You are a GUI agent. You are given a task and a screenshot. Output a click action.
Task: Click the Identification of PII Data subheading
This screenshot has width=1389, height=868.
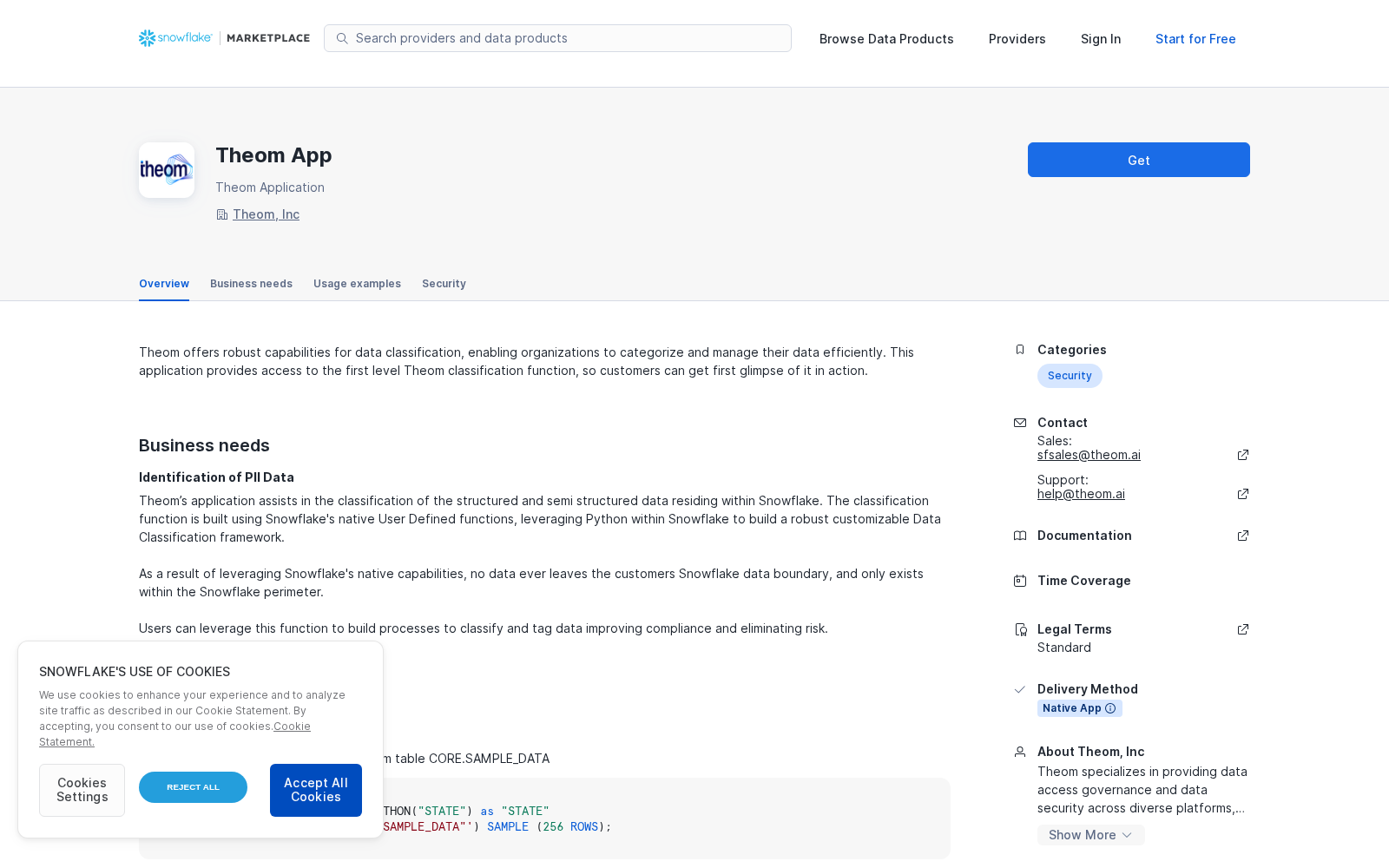[216, 477]
